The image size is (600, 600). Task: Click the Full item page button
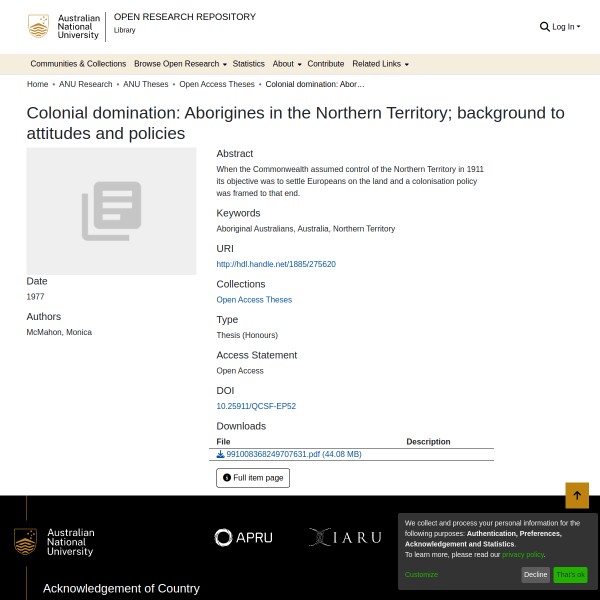click(x=253, y=478)
